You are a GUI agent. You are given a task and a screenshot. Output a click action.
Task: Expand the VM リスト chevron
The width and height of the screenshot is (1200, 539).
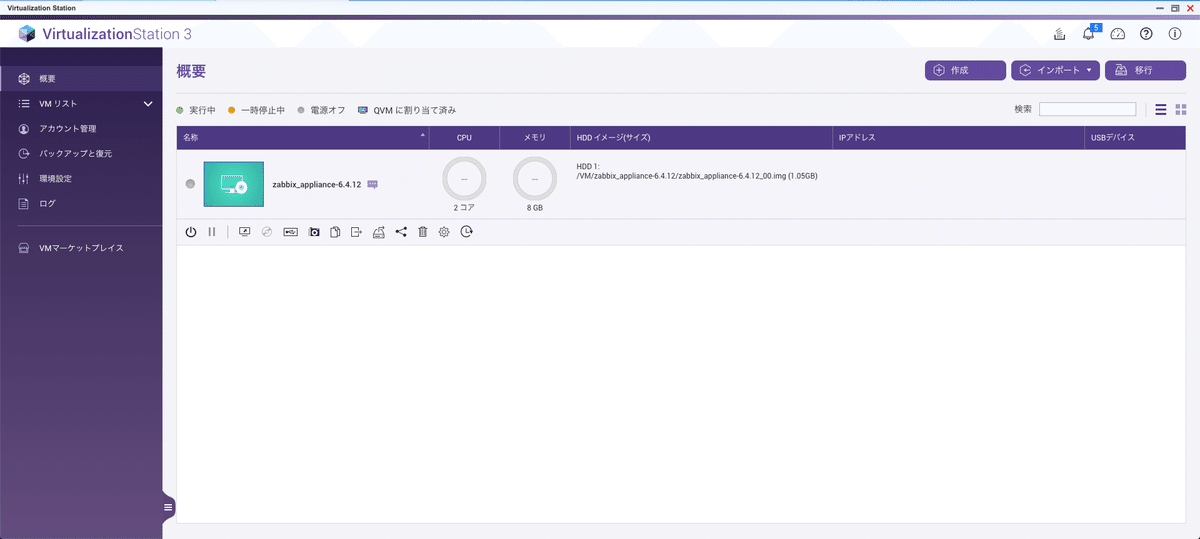click(x=148, y=103)
